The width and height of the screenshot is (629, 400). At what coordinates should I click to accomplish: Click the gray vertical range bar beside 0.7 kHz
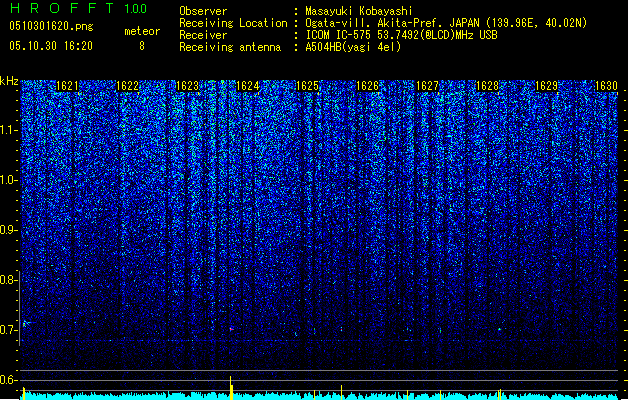click(19, 308)
